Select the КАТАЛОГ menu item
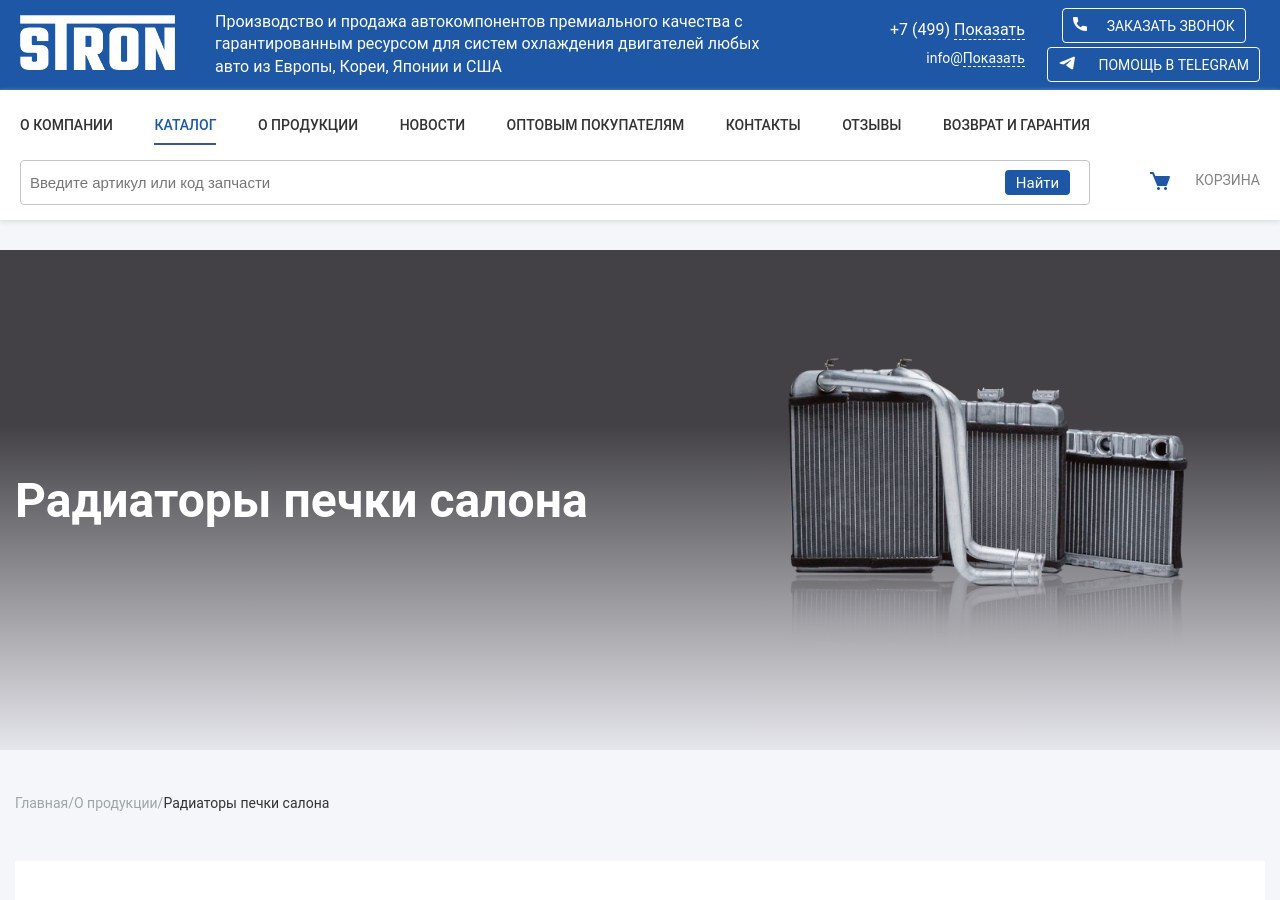The image size is (1280, 900). tap(185, 124)
